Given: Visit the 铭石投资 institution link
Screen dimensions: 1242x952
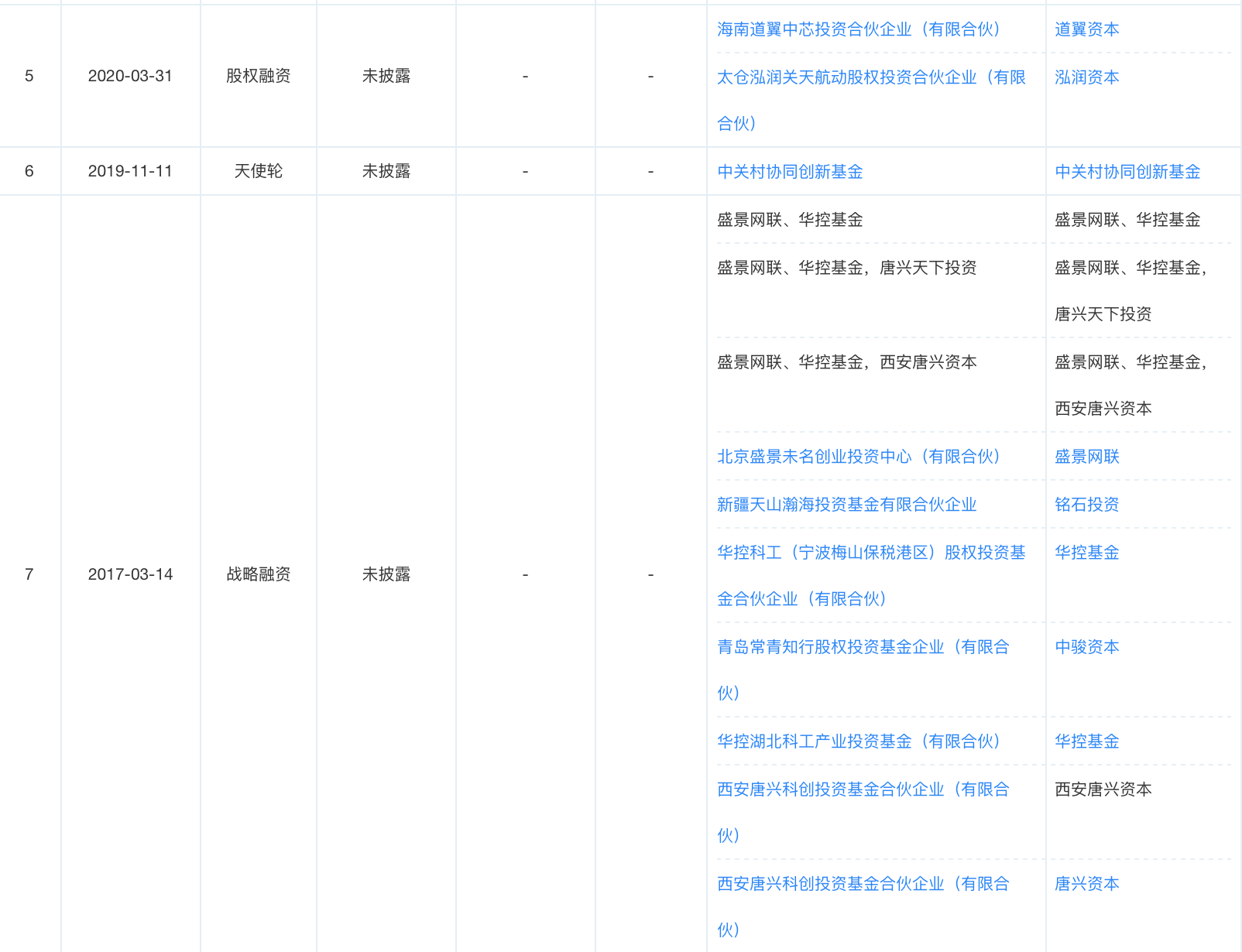Looking at the screenshot, I should pyautogui.click(x=1086, y=505).
